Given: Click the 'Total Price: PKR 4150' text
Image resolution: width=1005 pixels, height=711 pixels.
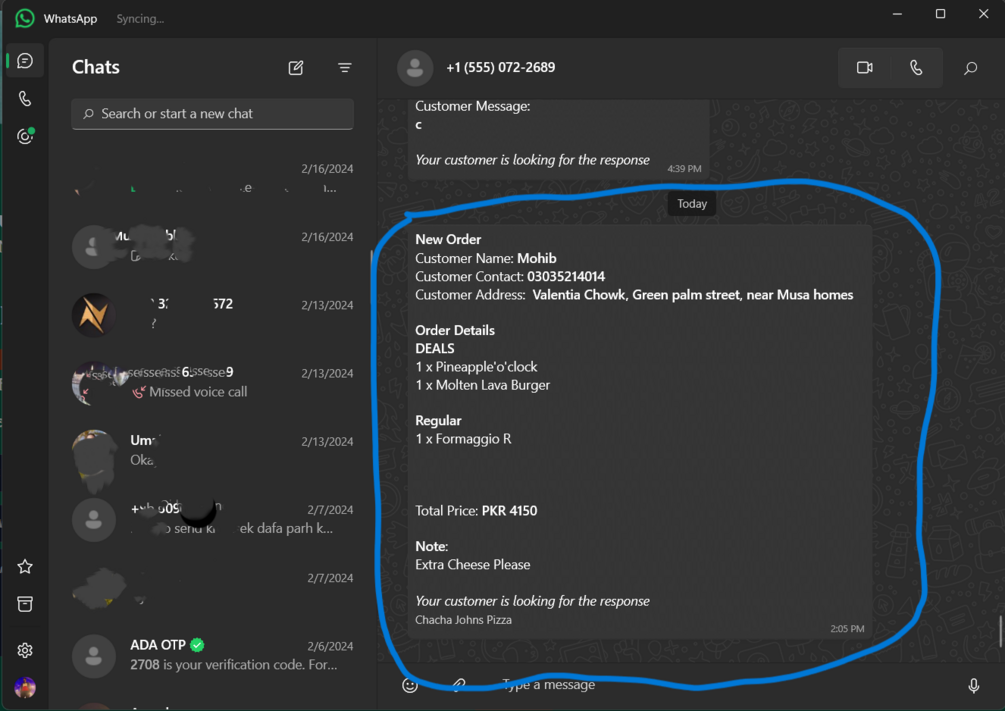Looking at the screenshot, I should point(476,511).
